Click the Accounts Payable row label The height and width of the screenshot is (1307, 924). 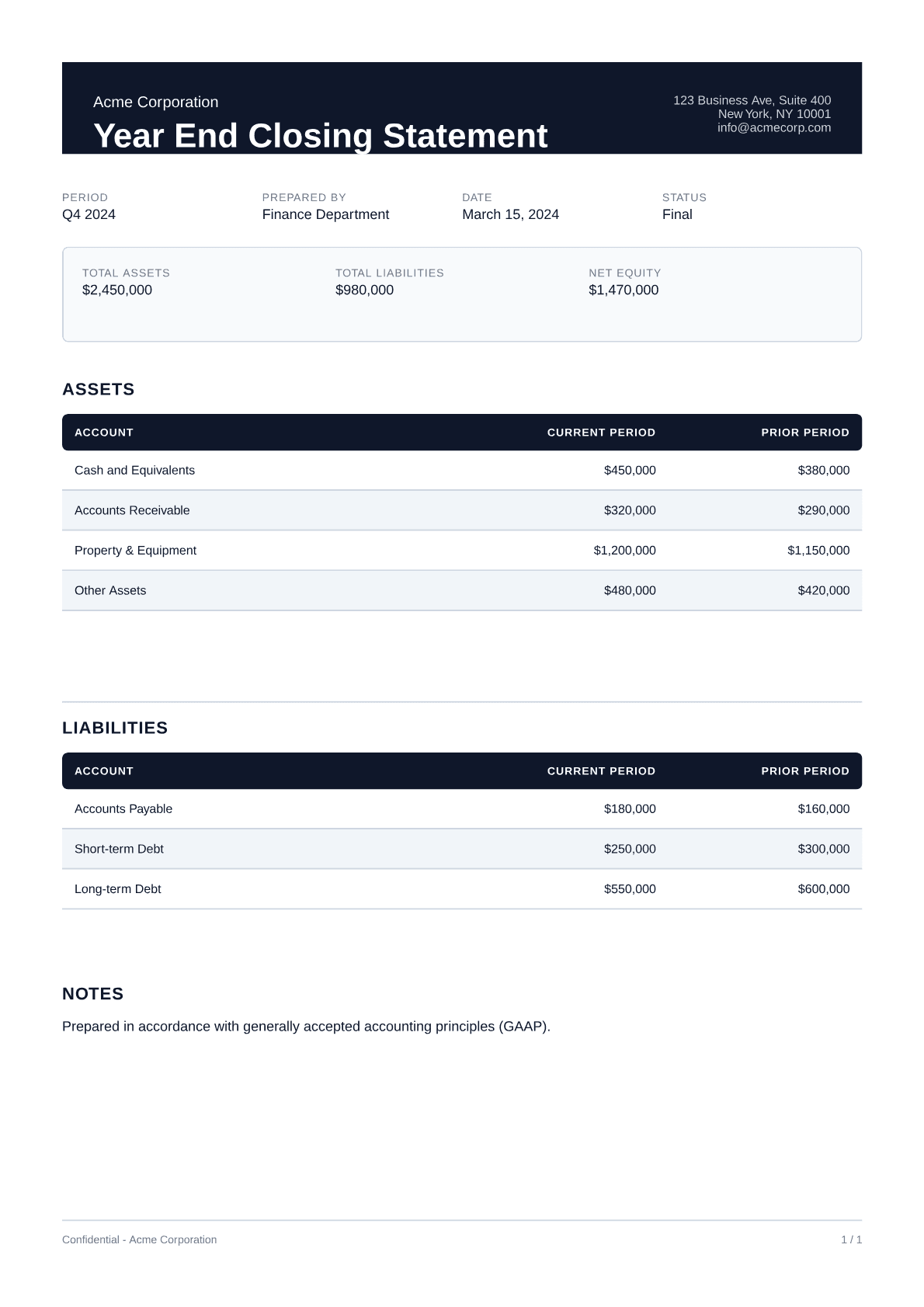tap(123, 809)
